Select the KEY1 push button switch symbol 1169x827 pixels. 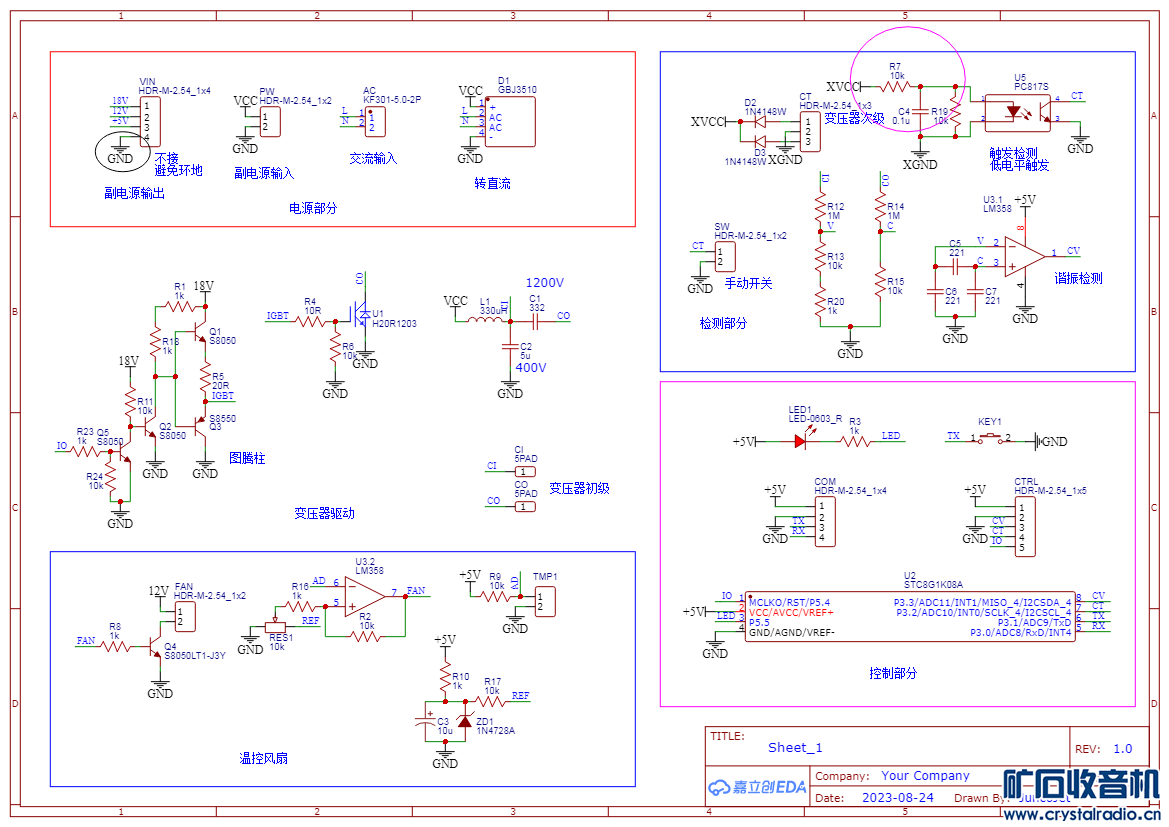click(x=990, y=439)
